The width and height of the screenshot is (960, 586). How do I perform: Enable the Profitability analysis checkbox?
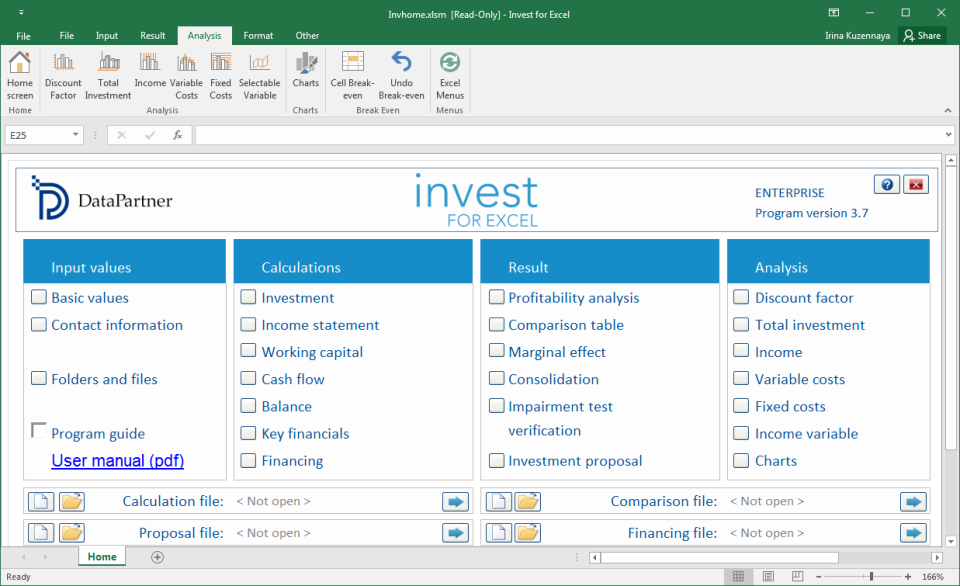(x=496, y=297)
